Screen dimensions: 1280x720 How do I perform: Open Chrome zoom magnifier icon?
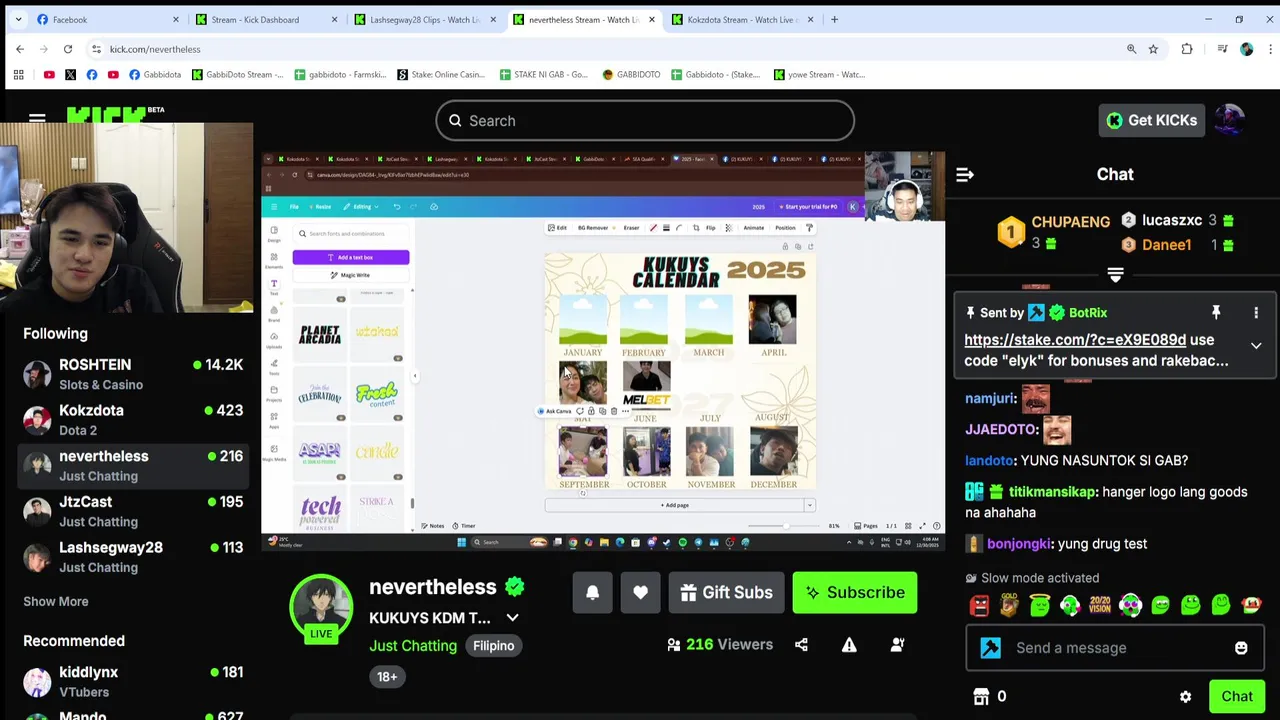coord(1132,49)
